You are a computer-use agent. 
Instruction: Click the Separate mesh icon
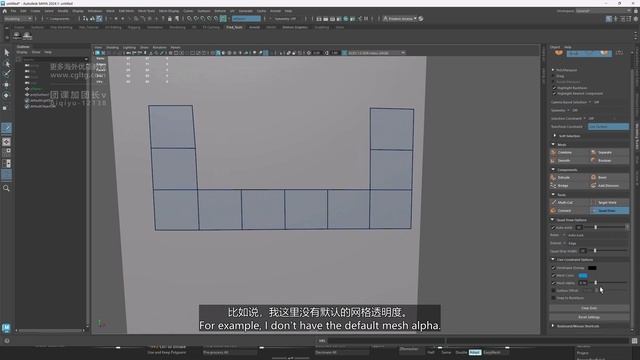tap(593, 152)
